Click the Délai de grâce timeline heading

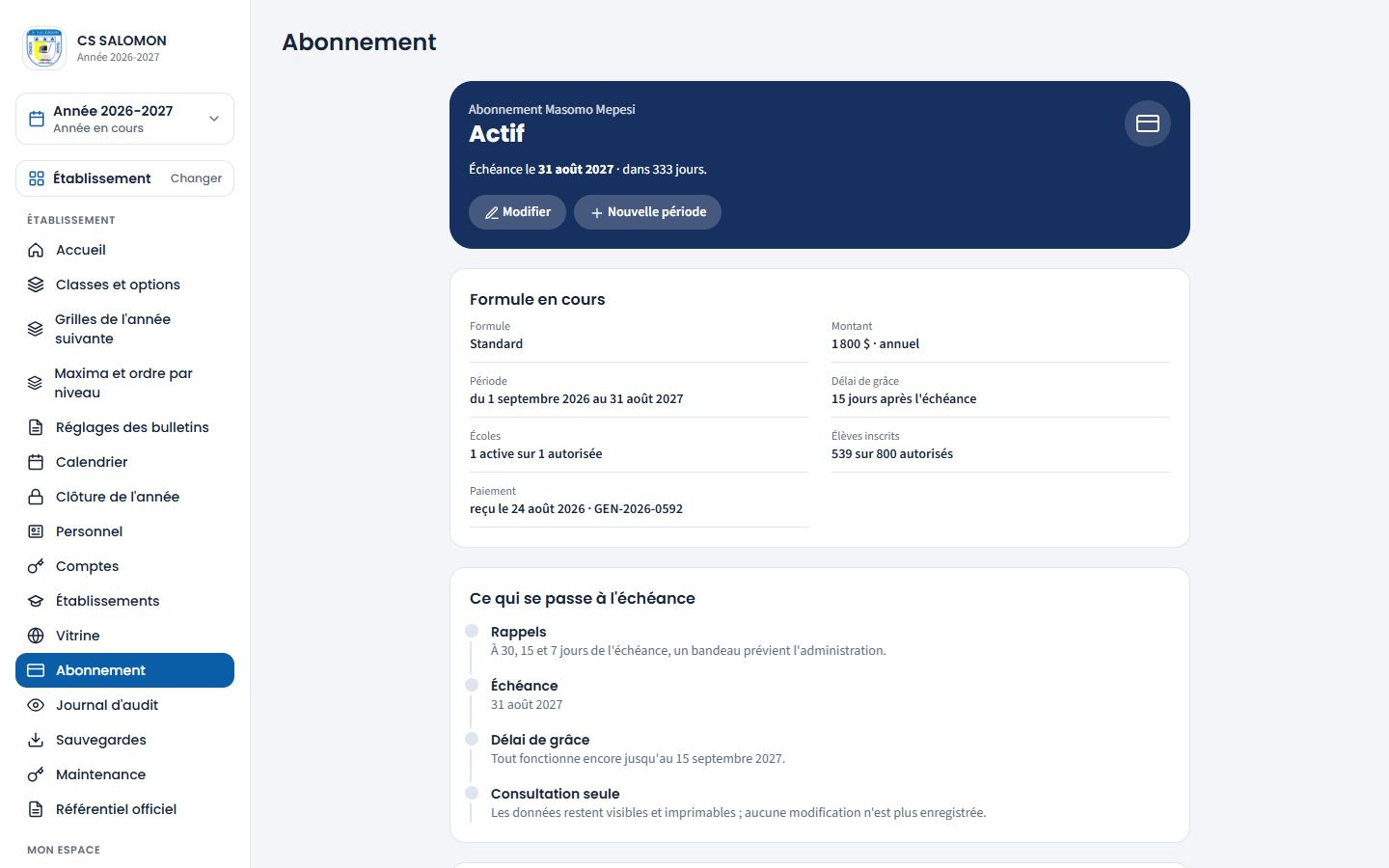[540, 740]
